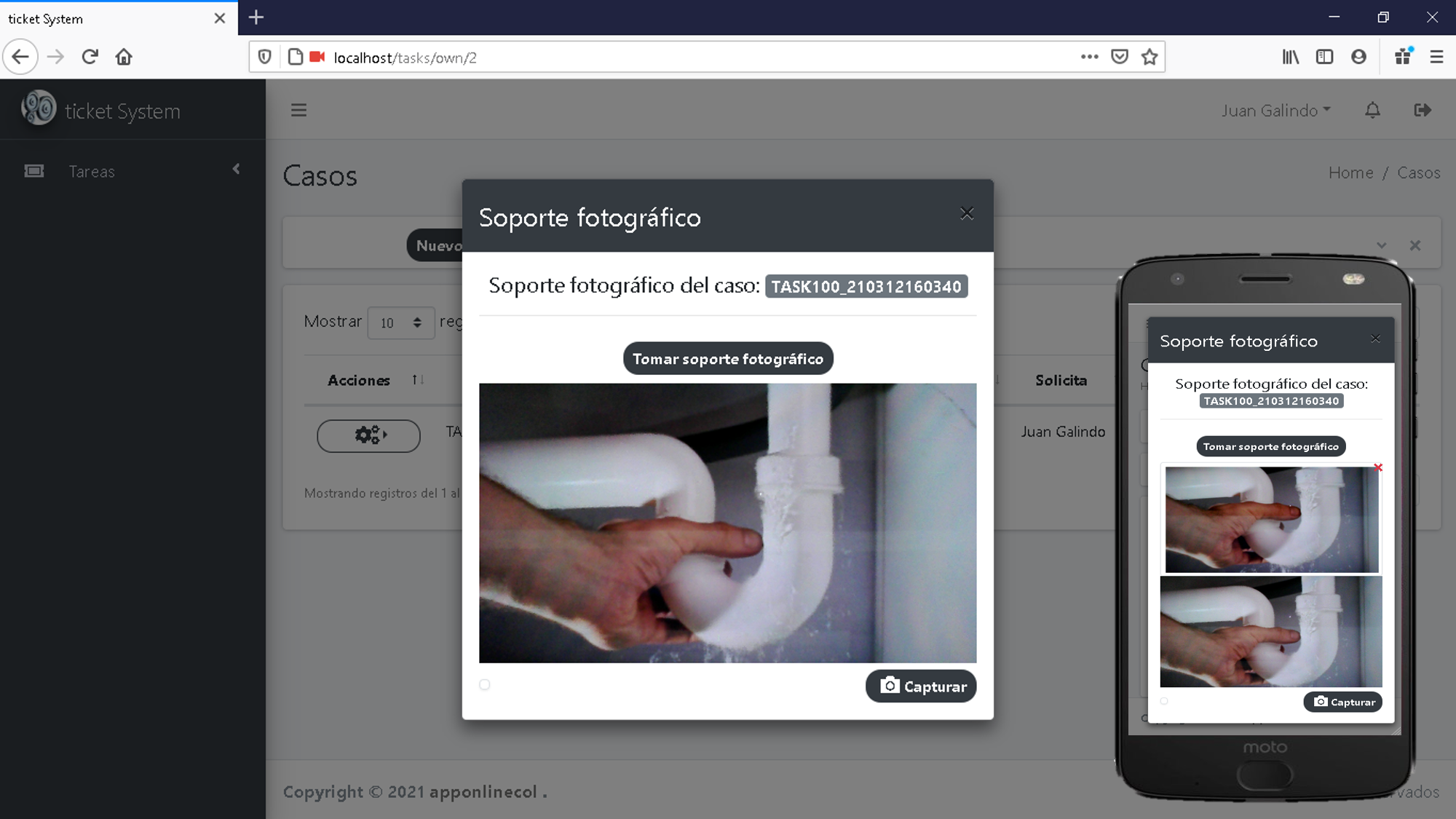Open the browser home page
This screenshot has height=819, width=1456.
(124, 57)
